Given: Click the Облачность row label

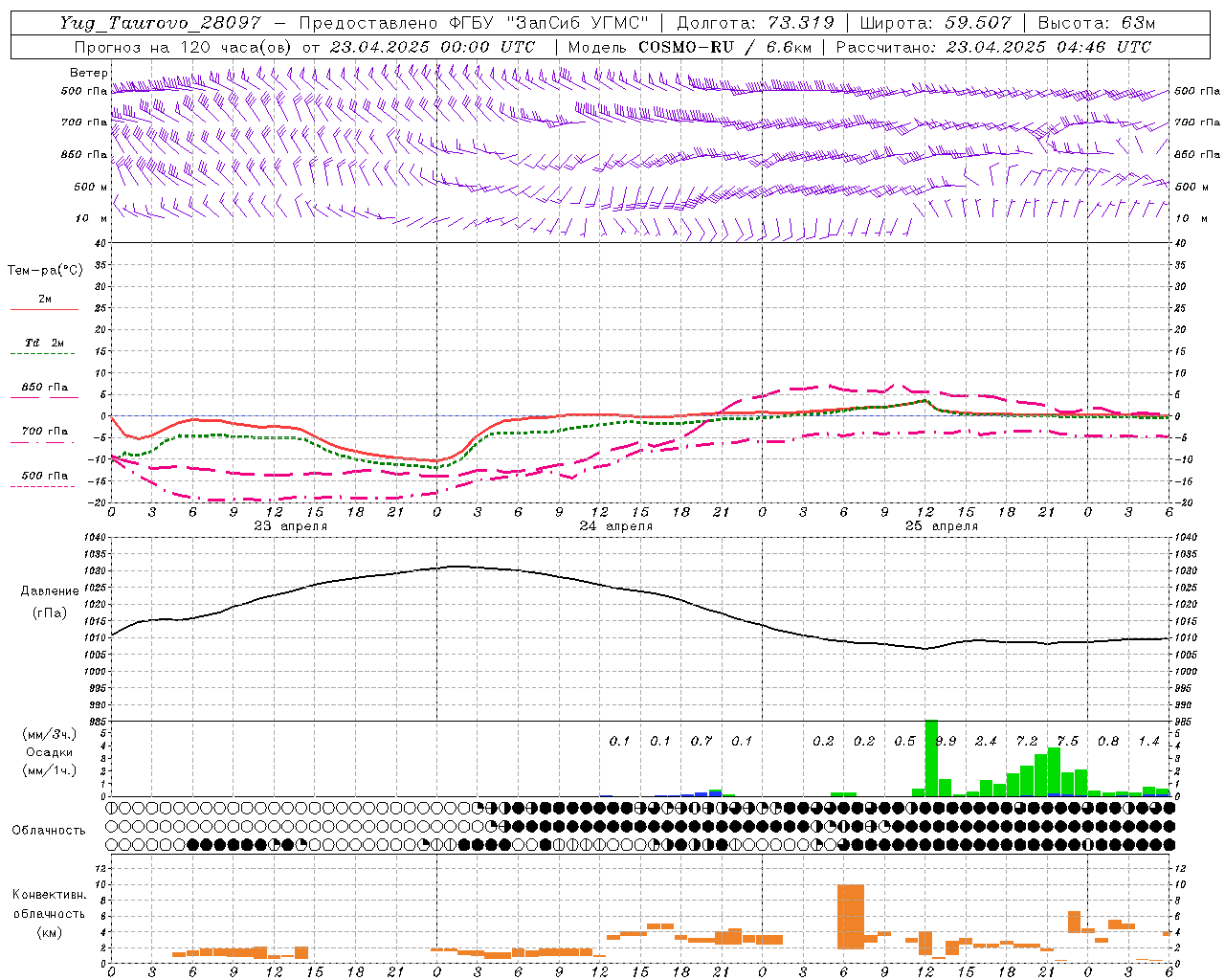Looking at the screenshot, I should click(49, 831).
